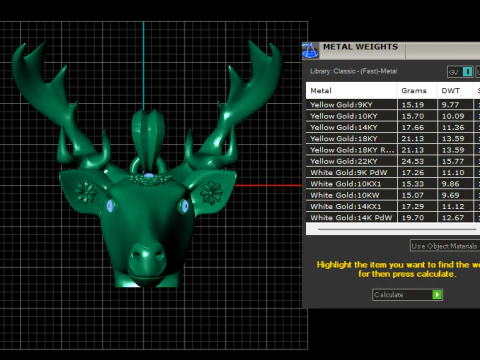
Task: Click the 11.36 DWT cell
Action: [455, 127]
